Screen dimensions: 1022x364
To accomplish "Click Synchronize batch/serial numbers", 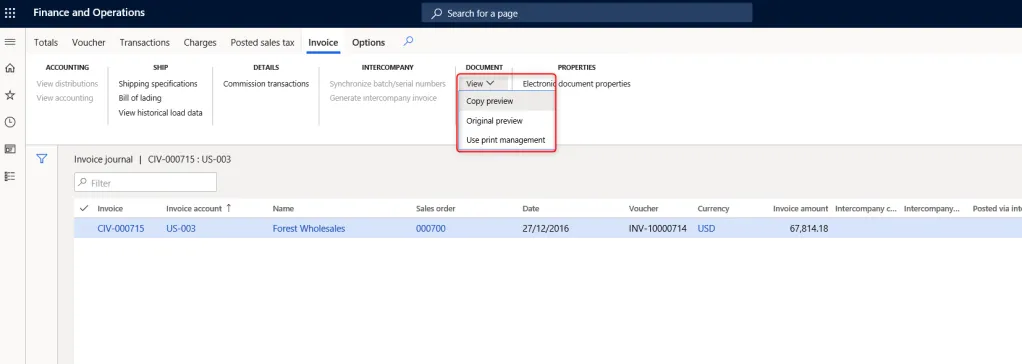I will tap(387, 83).
